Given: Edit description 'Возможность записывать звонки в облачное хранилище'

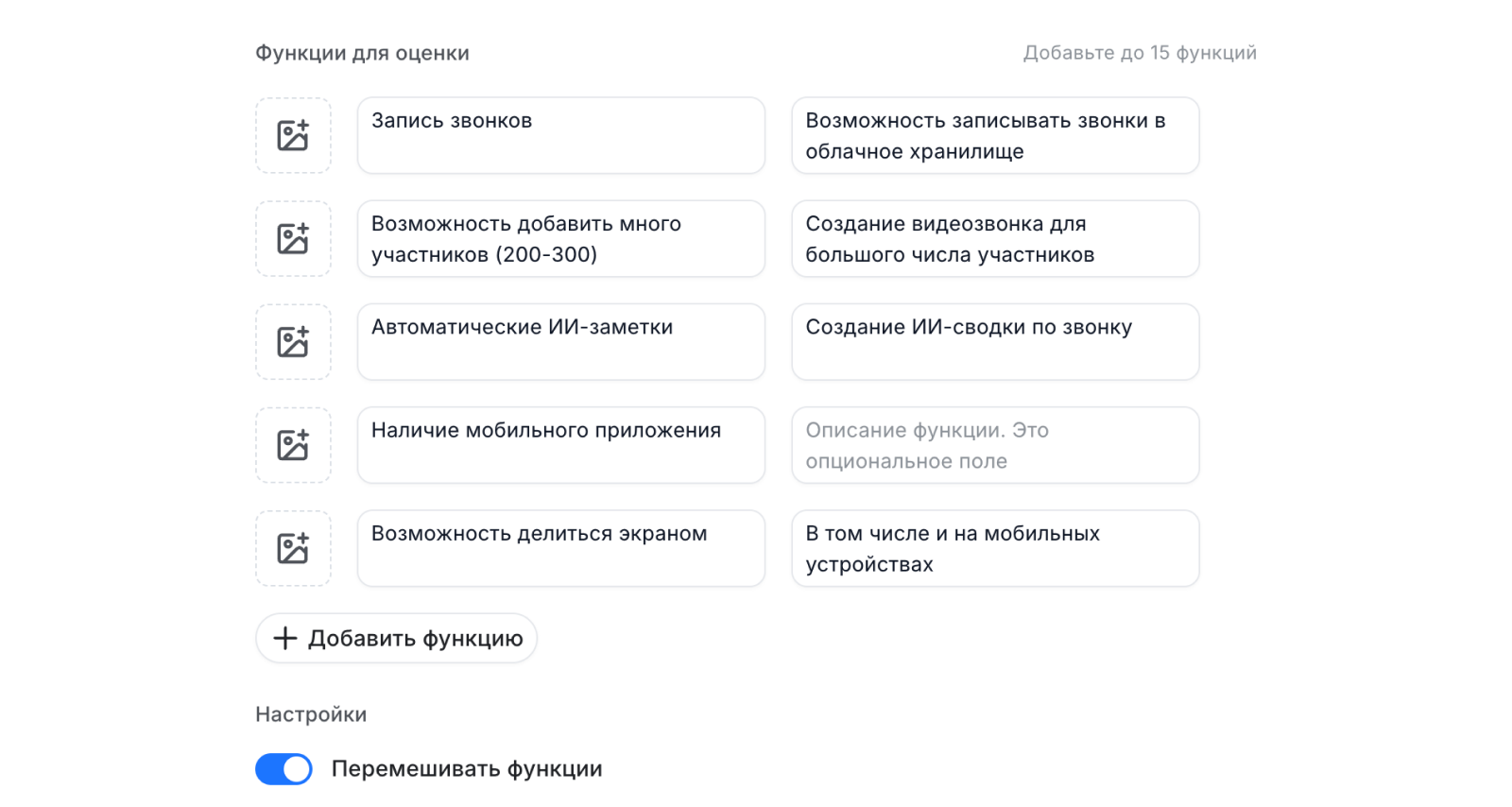Looking at the screenshot, I should click(x=995, y=135).
